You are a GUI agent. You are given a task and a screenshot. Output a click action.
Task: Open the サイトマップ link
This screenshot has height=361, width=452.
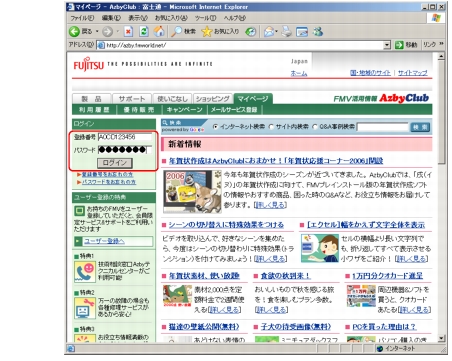[x=413, y=73]
